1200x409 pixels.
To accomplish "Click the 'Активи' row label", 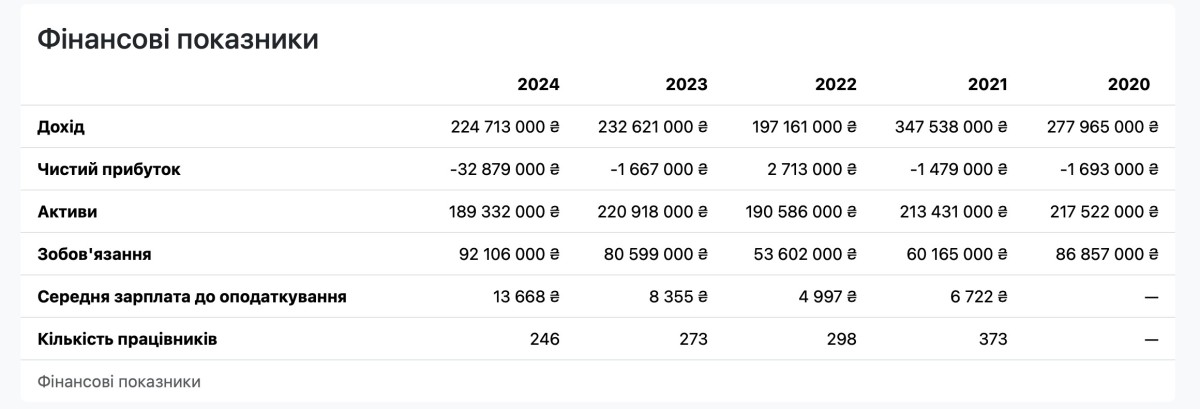I will 67,212.
